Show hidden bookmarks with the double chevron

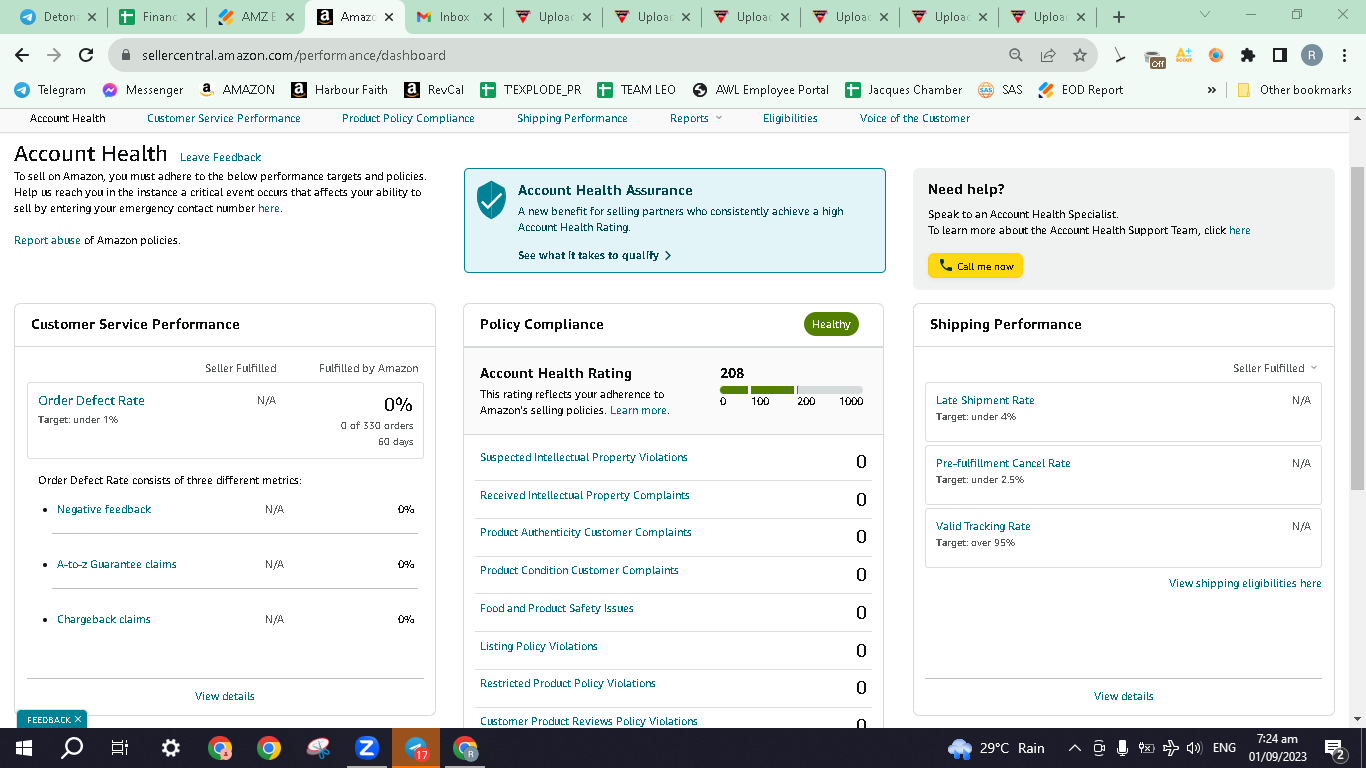click(x=1212, y=90)
